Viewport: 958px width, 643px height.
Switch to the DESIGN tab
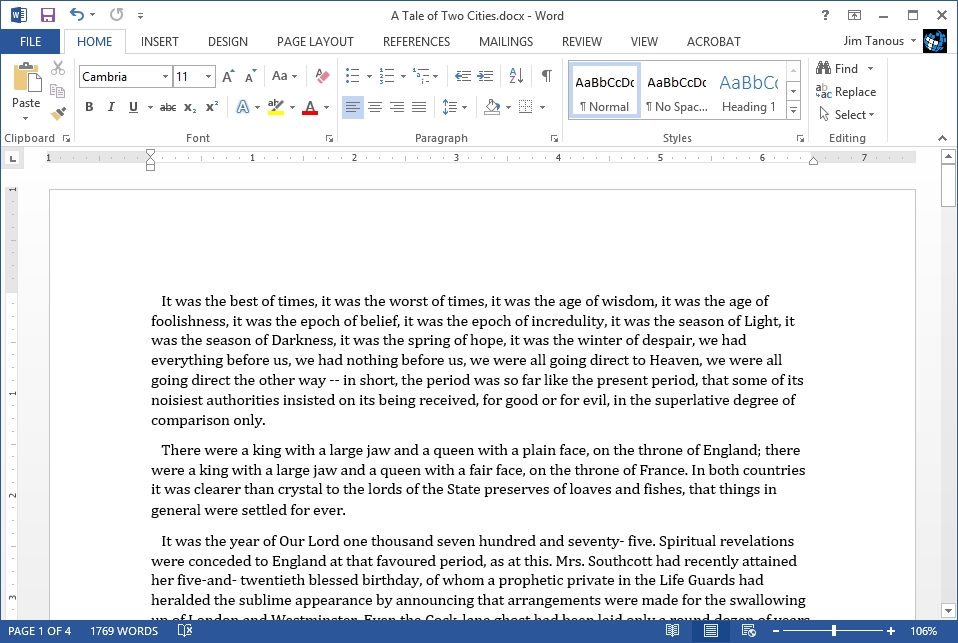[228, 42]
